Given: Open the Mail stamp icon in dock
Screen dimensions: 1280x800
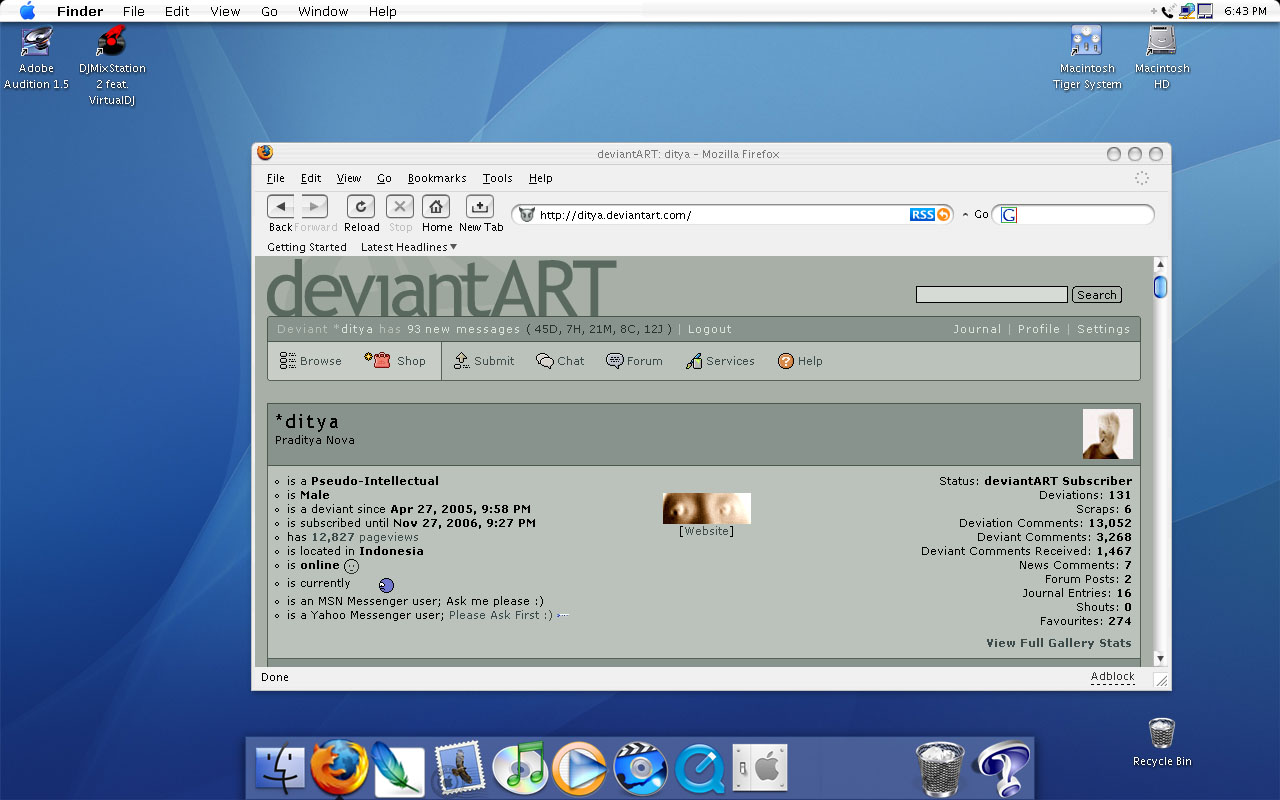Looking at the screenshot, I should (458, 768).
